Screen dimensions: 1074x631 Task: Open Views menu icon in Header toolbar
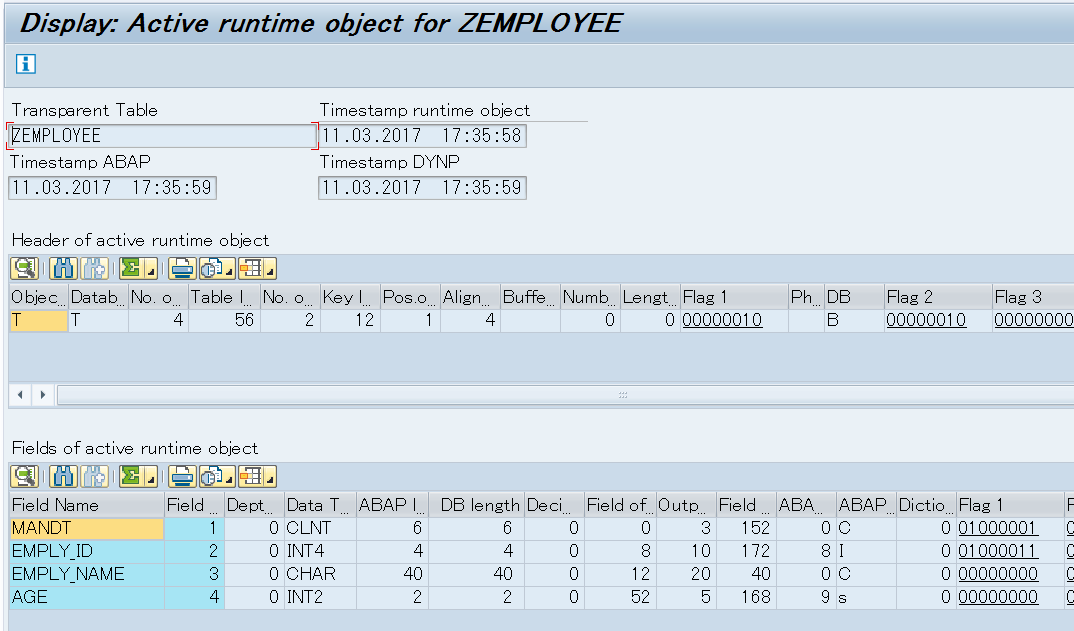coord(216,269)
